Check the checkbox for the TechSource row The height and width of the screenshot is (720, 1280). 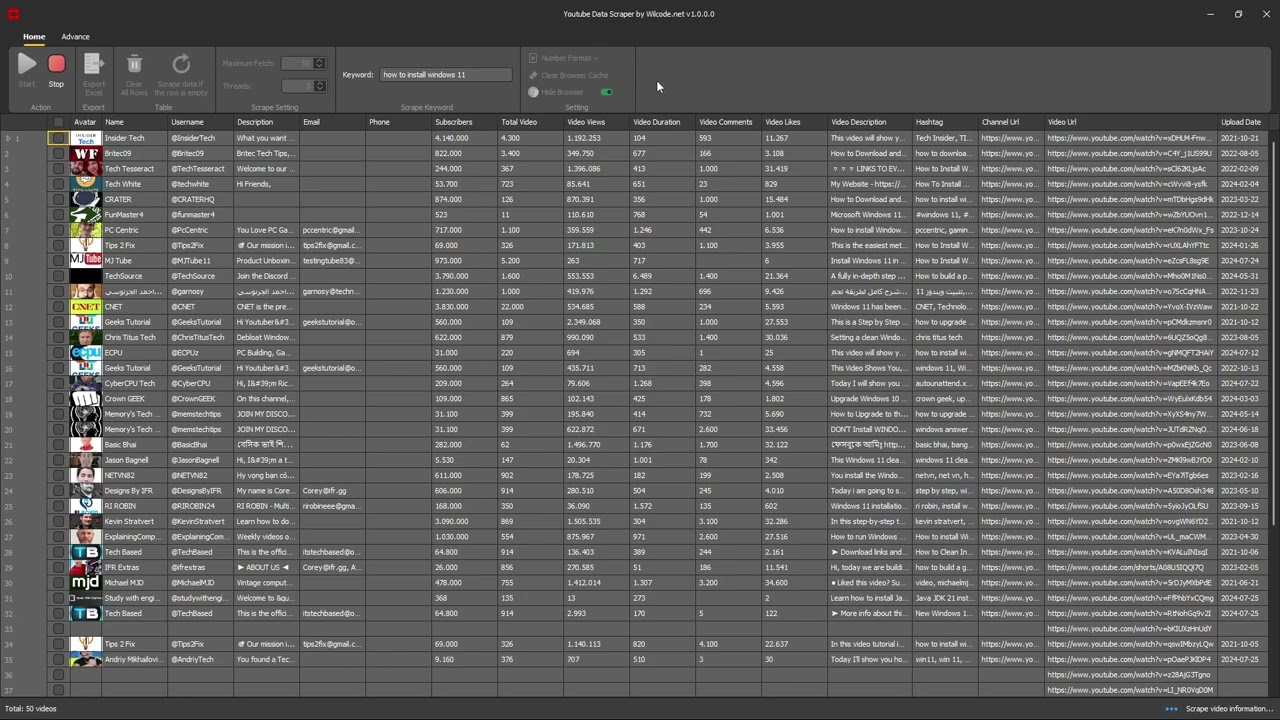[58, 276]
